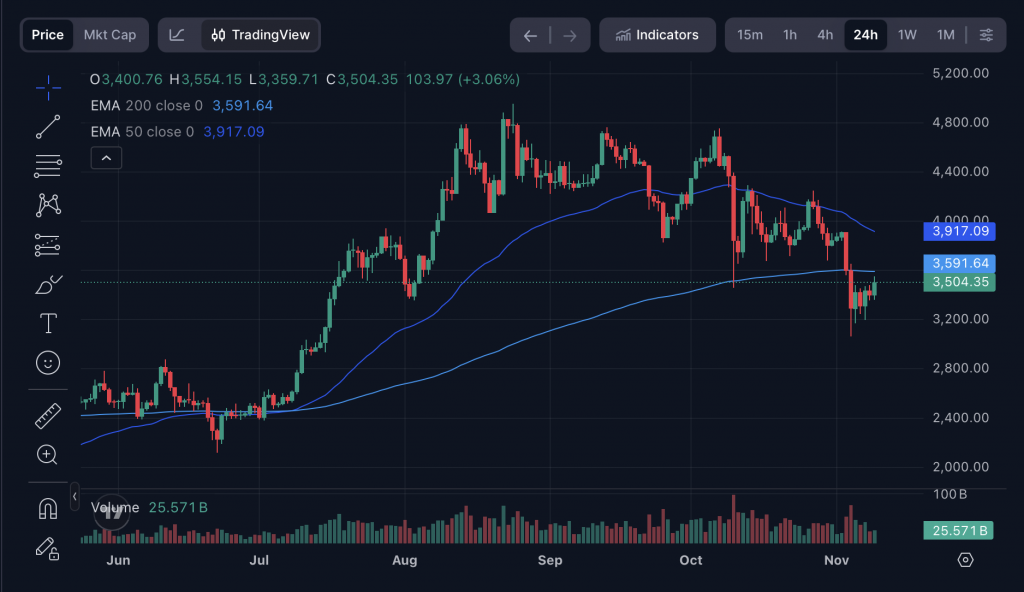Toggle drawing lock mode
The height and width of the screenshot is (592, 1024).
[47, 548]
